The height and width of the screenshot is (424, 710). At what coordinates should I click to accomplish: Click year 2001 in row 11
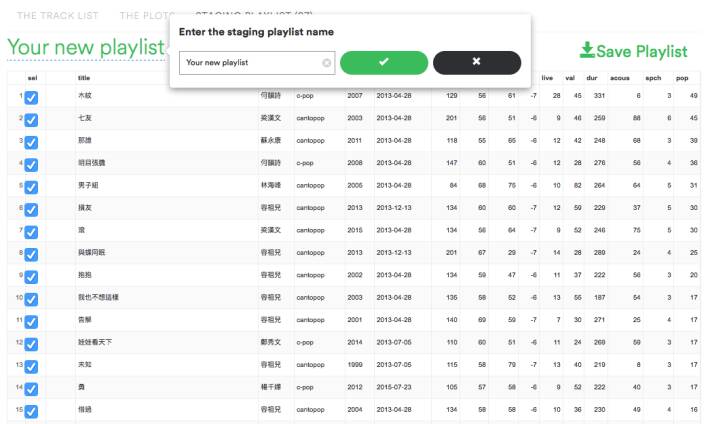point(355,319)
